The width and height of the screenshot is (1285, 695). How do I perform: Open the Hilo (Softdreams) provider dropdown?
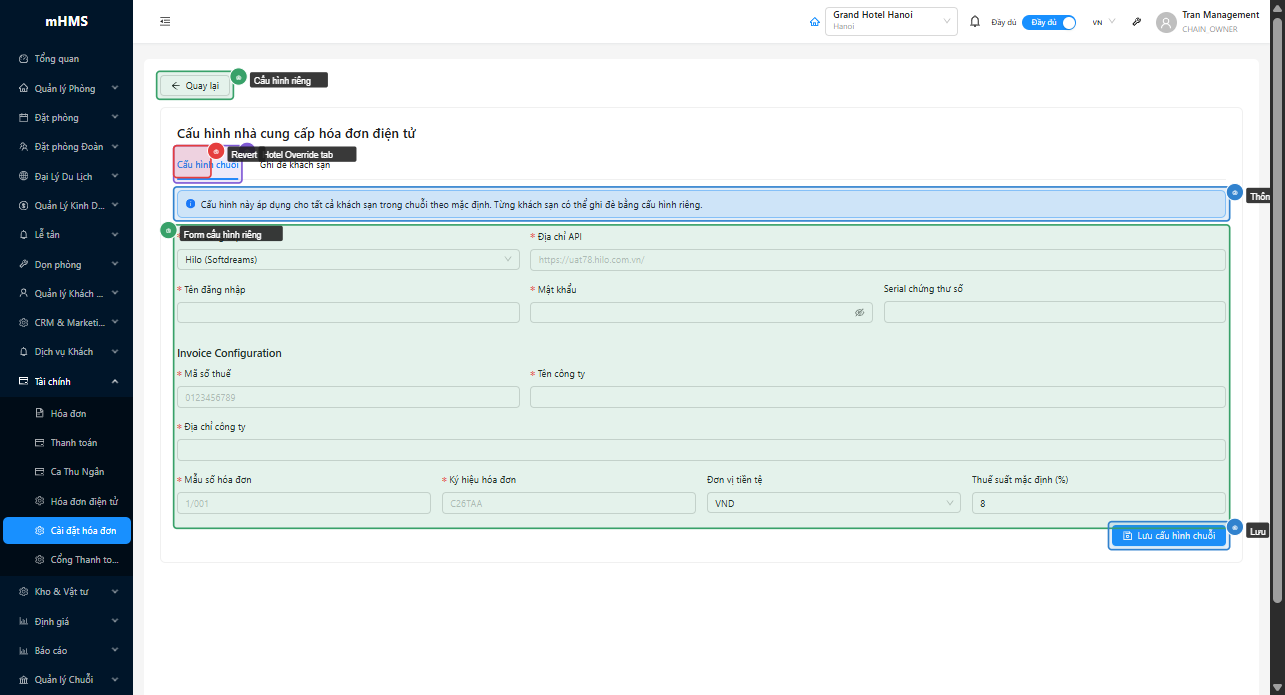point(348,260)
